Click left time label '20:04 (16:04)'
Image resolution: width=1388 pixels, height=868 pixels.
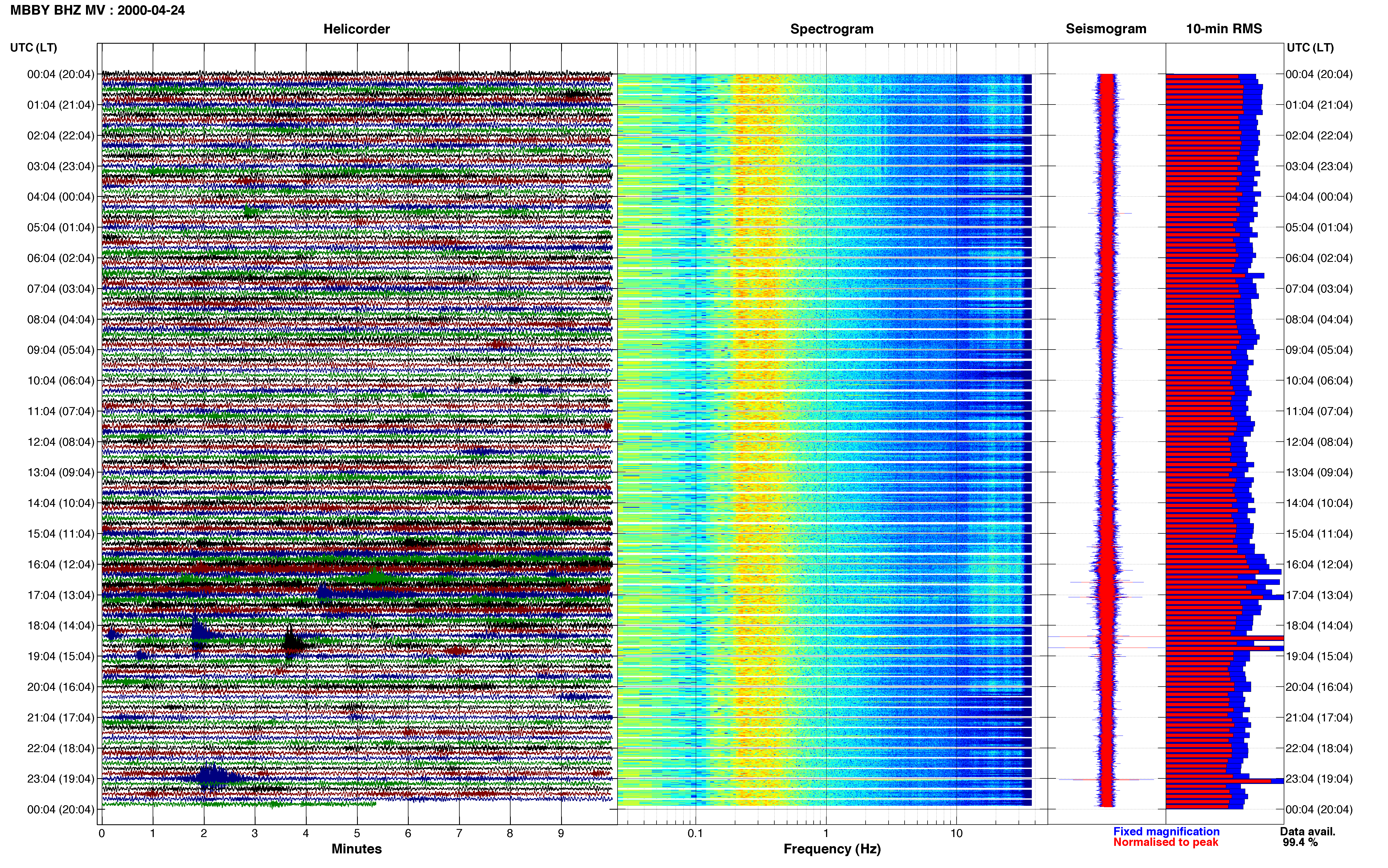[x=61, y=687]
